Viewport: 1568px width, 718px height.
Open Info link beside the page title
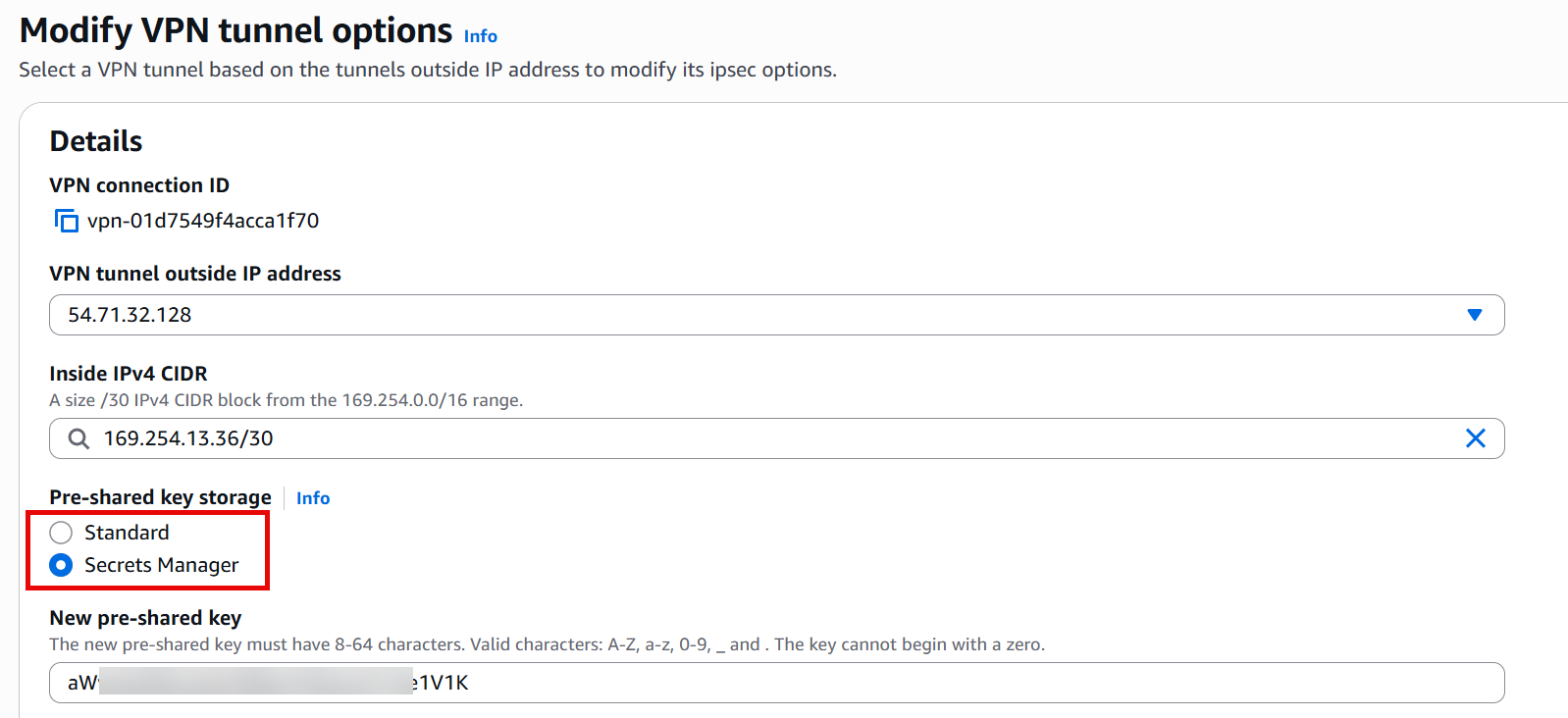(480, 36)
